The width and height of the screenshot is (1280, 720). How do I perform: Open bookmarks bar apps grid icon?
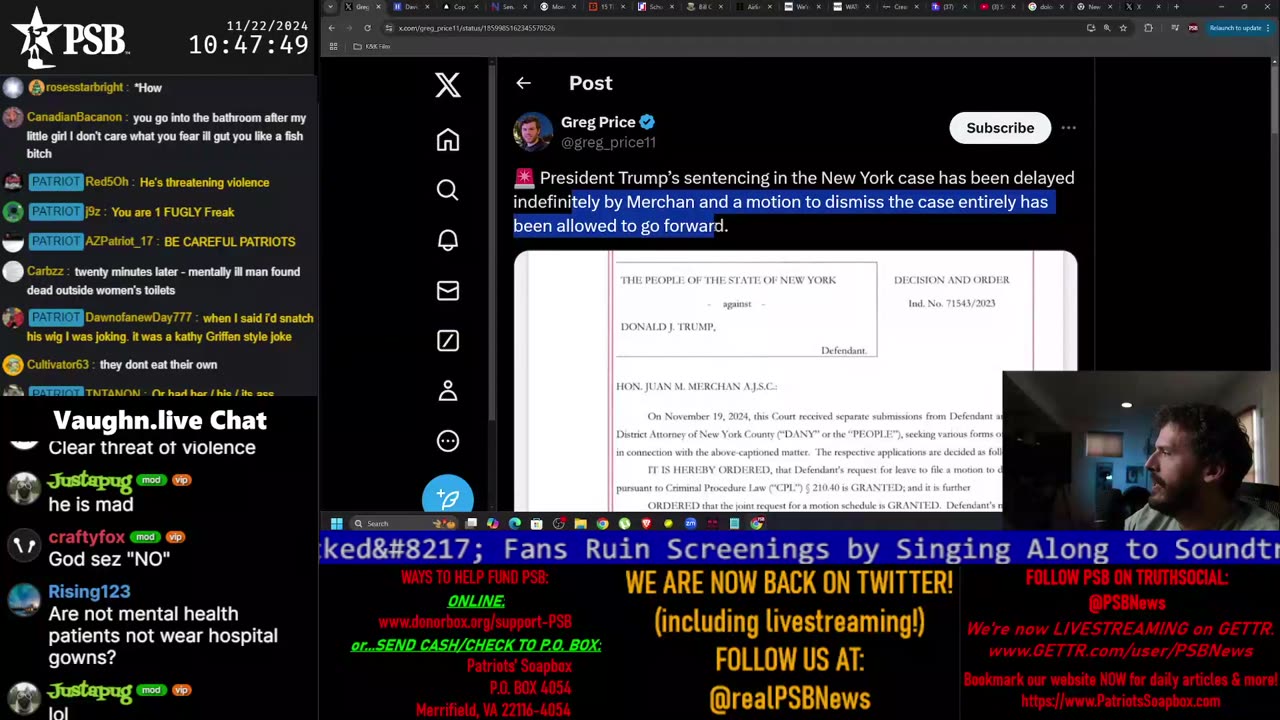[333, 46]
